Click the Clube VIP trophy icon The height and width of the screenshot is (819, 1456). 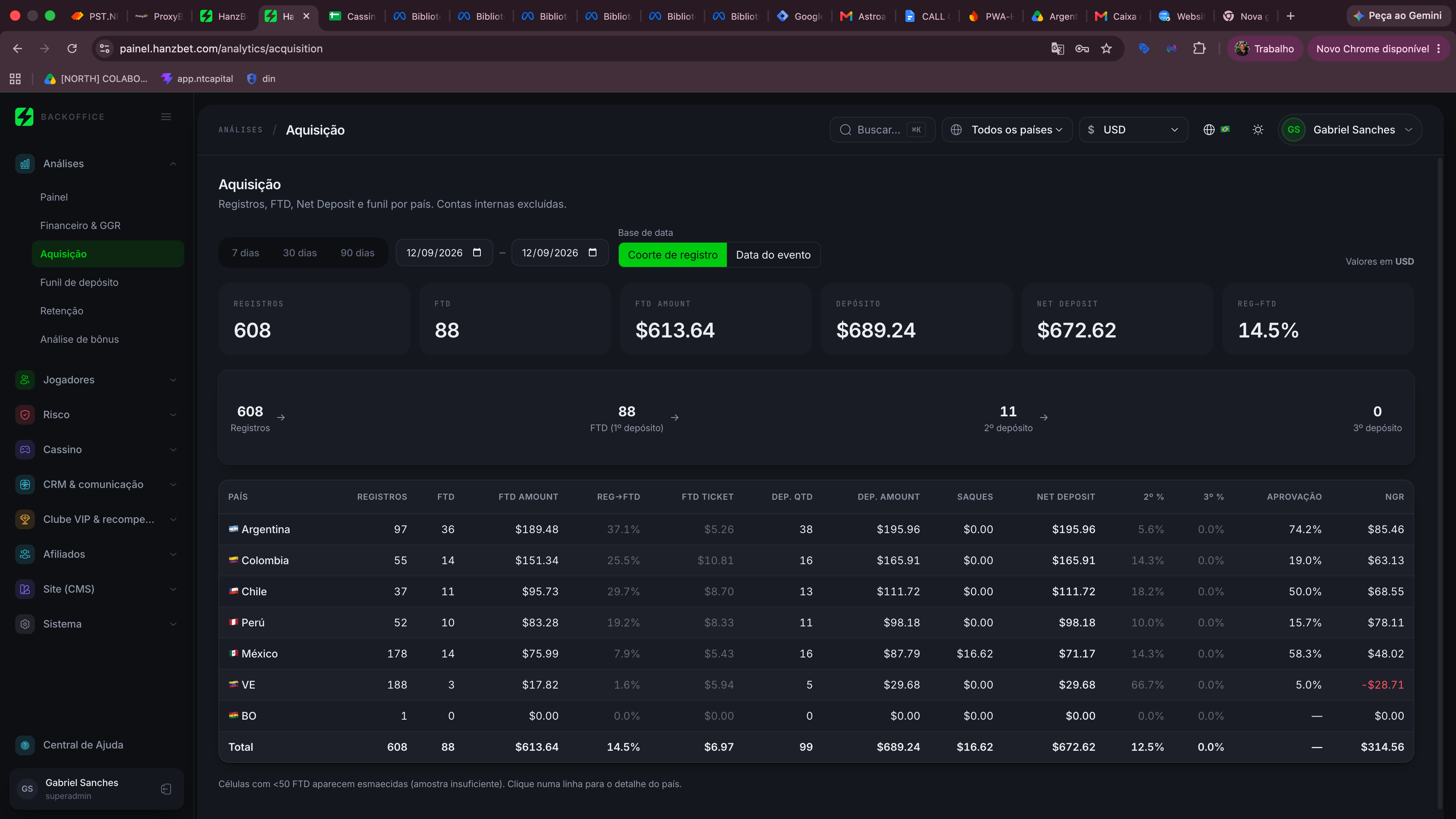tap(25, 519)
